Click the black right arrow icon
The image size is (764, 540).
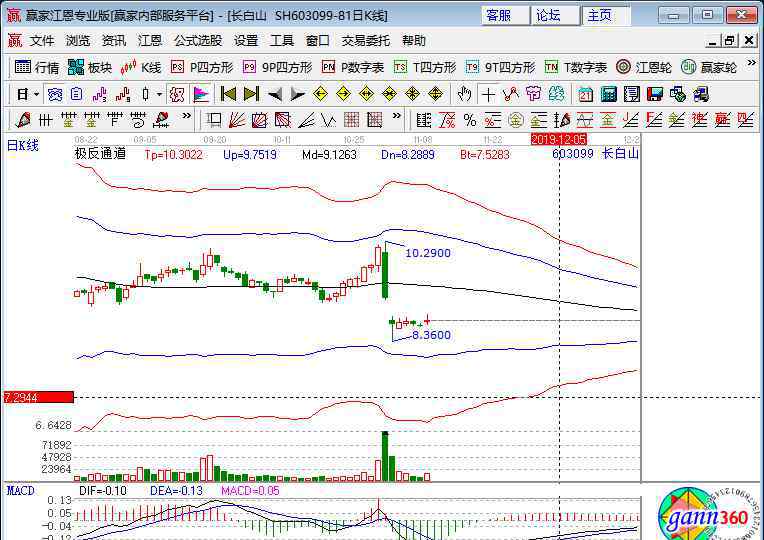pos(297,94)
